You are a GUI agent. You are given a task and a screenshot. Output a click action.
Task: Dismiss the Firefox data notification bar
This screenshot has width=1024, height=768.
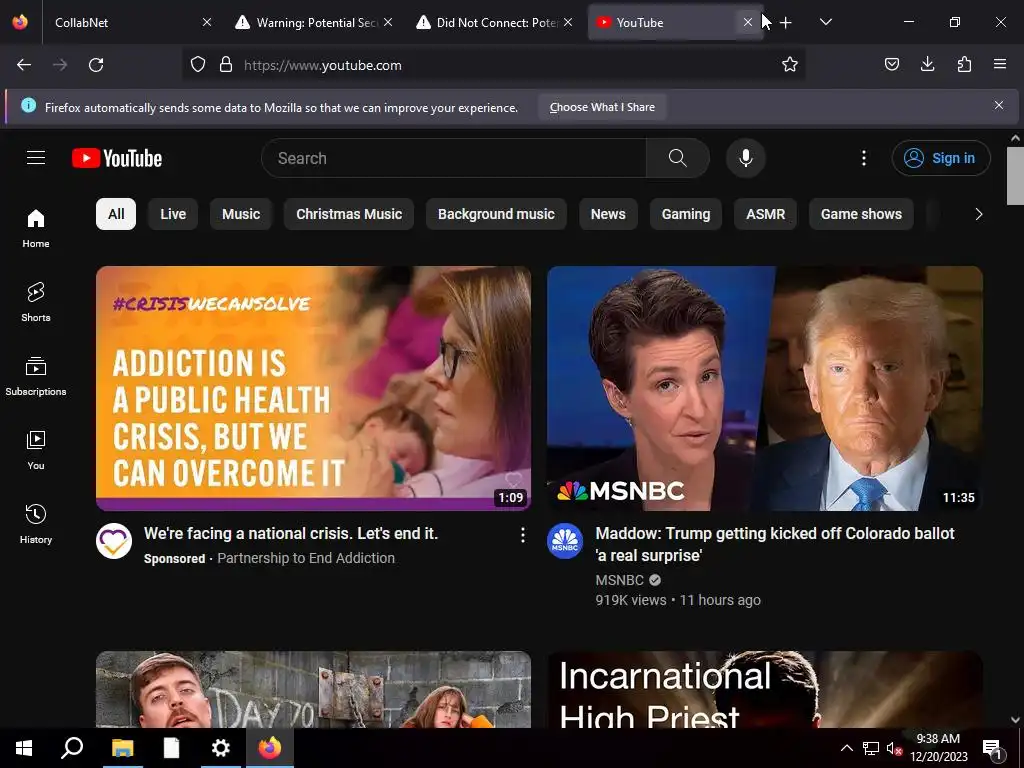(999, 105)
